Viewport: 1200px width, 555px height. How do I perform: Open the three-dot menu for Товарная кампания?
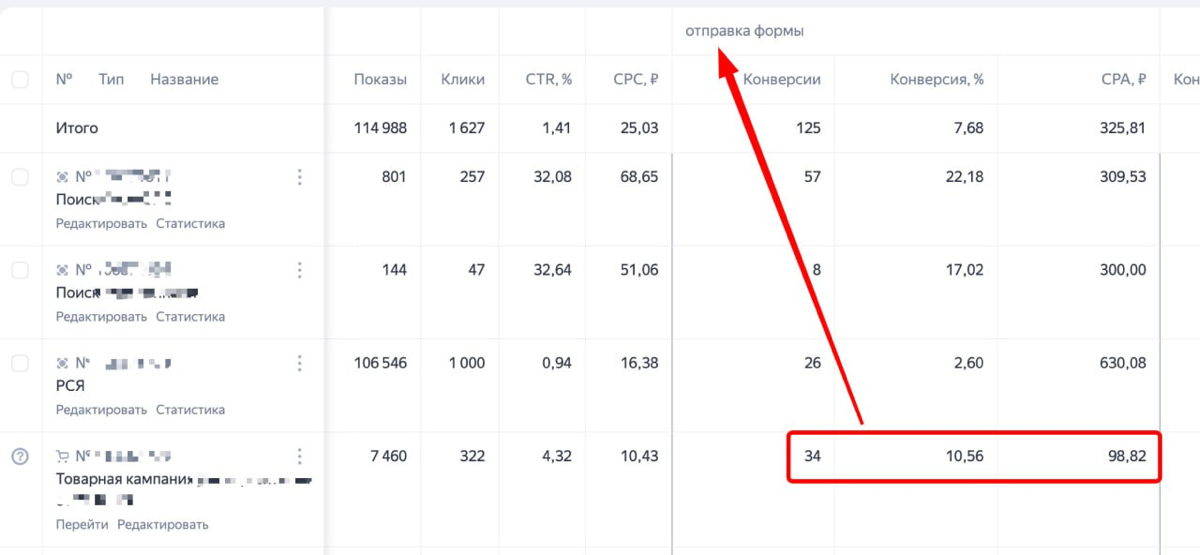click(299, 456)
